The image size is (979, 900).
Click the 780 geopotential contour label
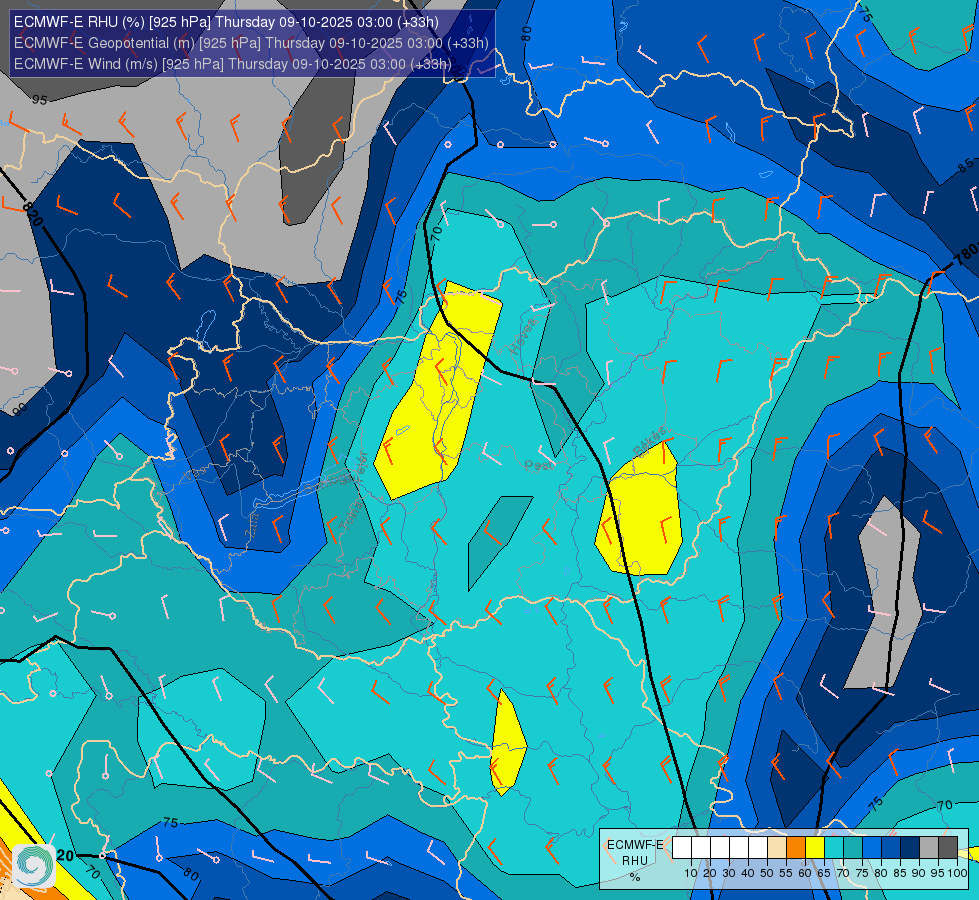tap(966, 255)
